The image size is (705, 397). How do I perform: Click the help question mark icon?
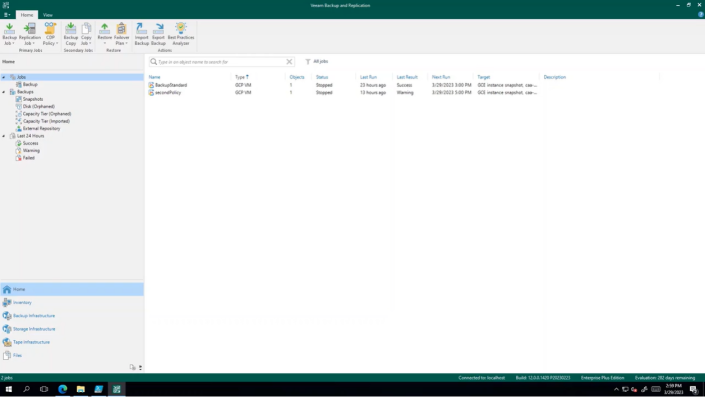point(701,14)
